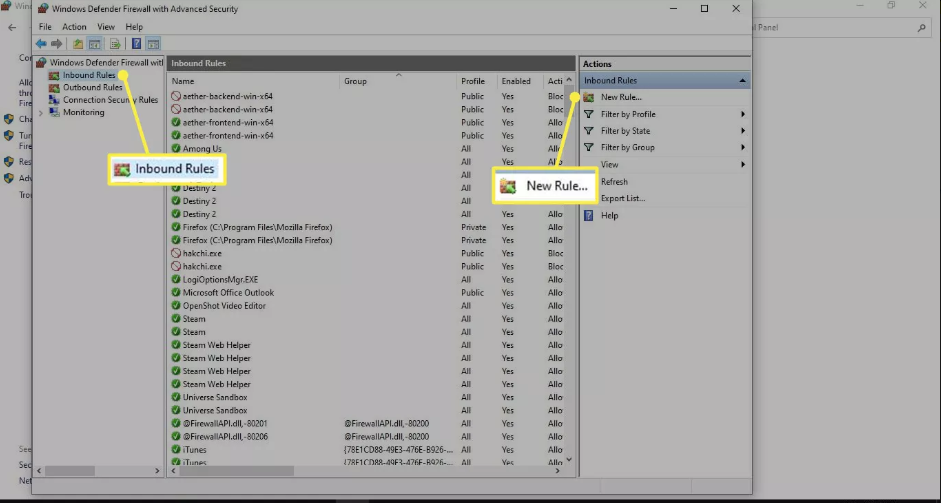941x503 pixels.
Task: Open the File menu
Action: [x=45, y=27]
